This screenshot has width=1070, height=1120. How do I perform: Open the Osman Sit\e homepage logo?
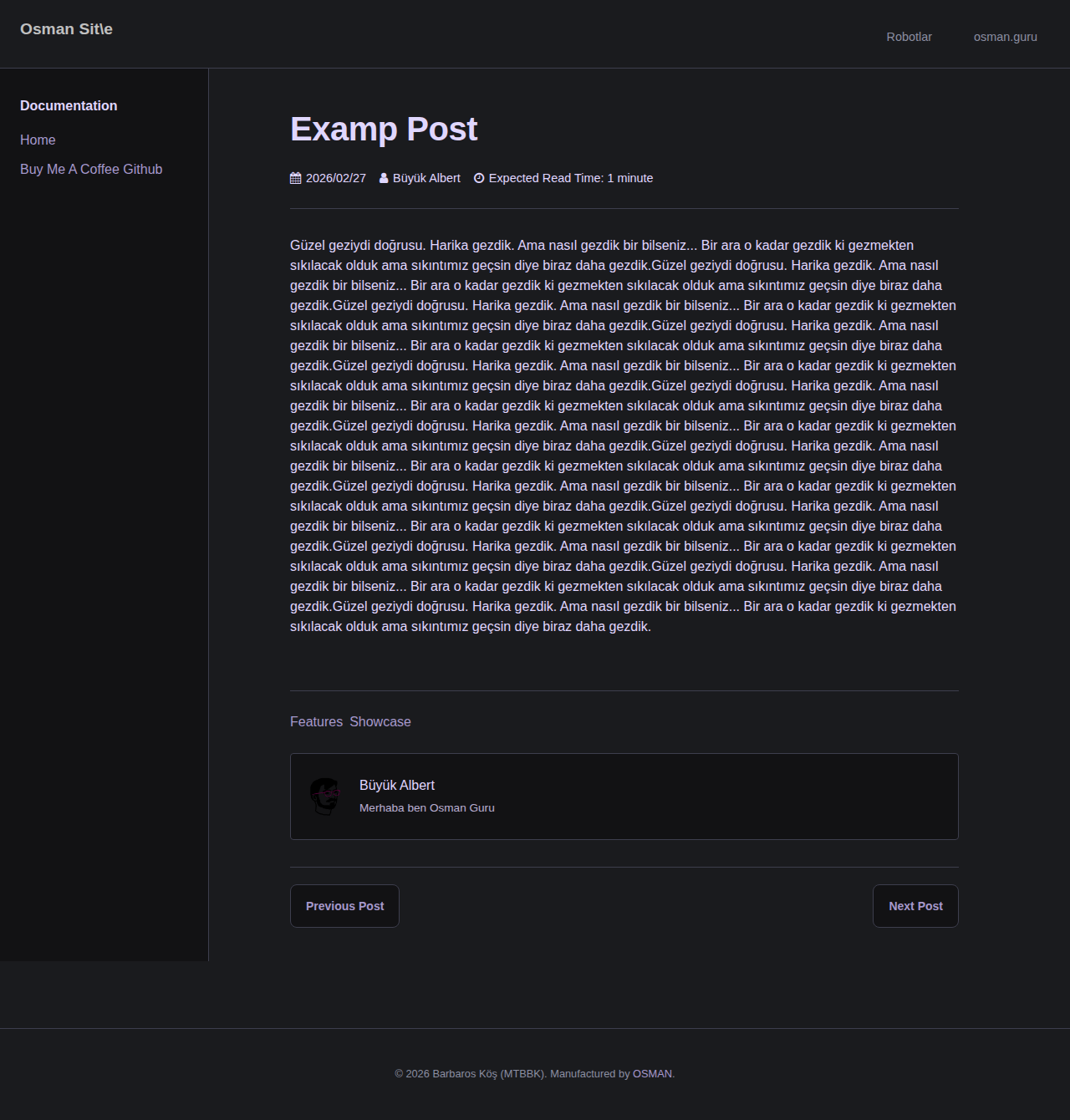tap(66, 29)
